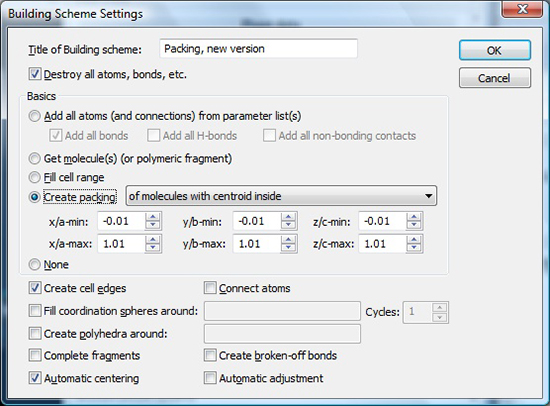Increase the y/b-min spinner value
The image size is (550, 406).
click(x=288, y=217)
